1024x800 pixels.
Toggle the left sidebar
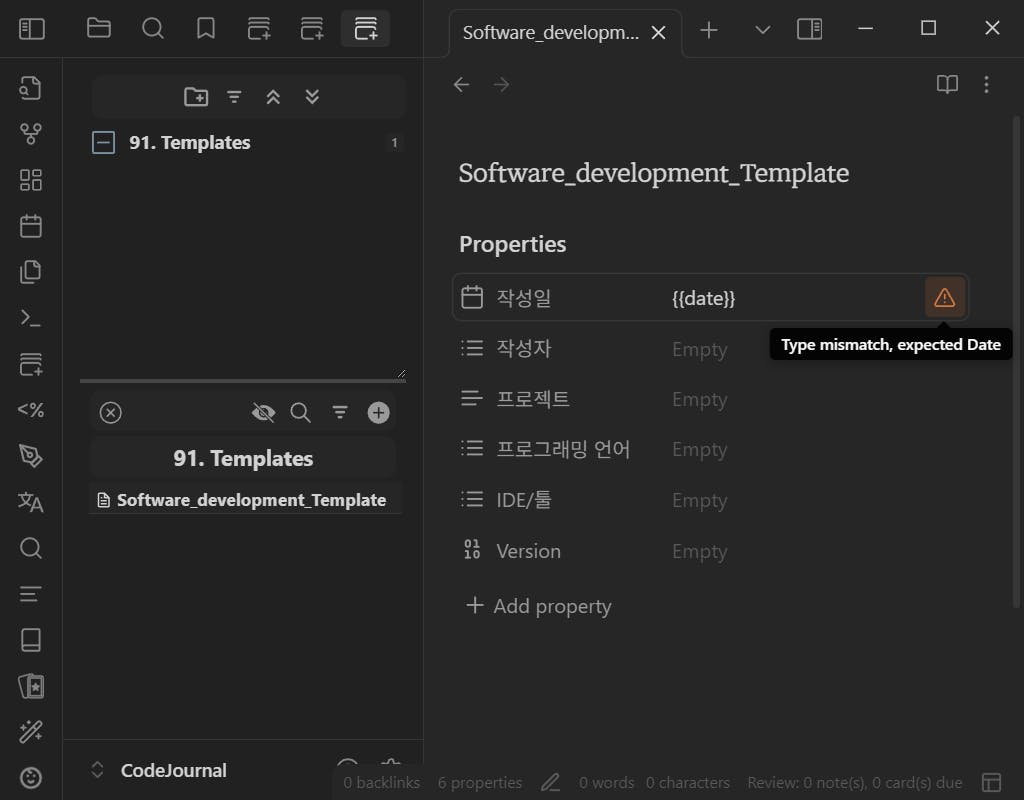32,29
